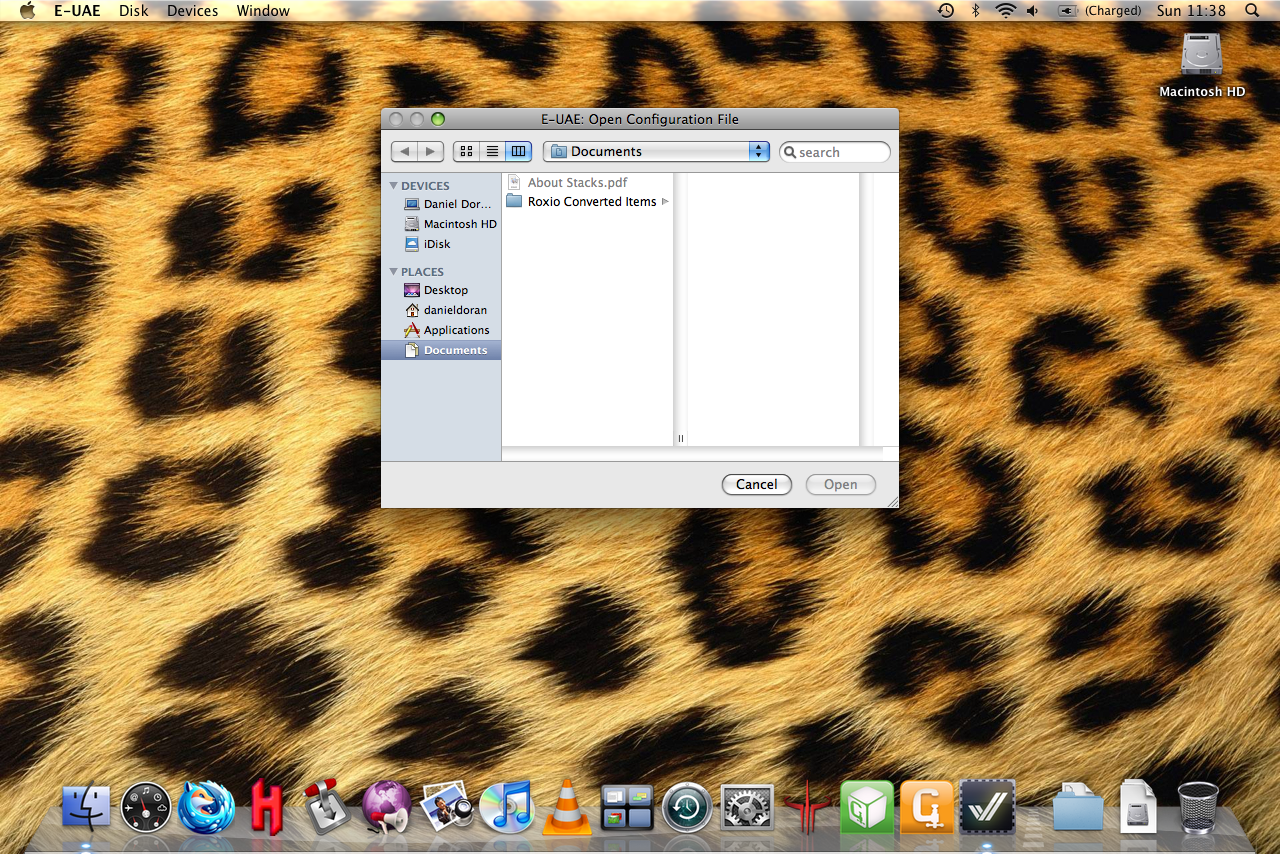Open the Window menu
The height and width of the screenshot is (854, 1280).
pyautogui.click(x=263, y=11)
